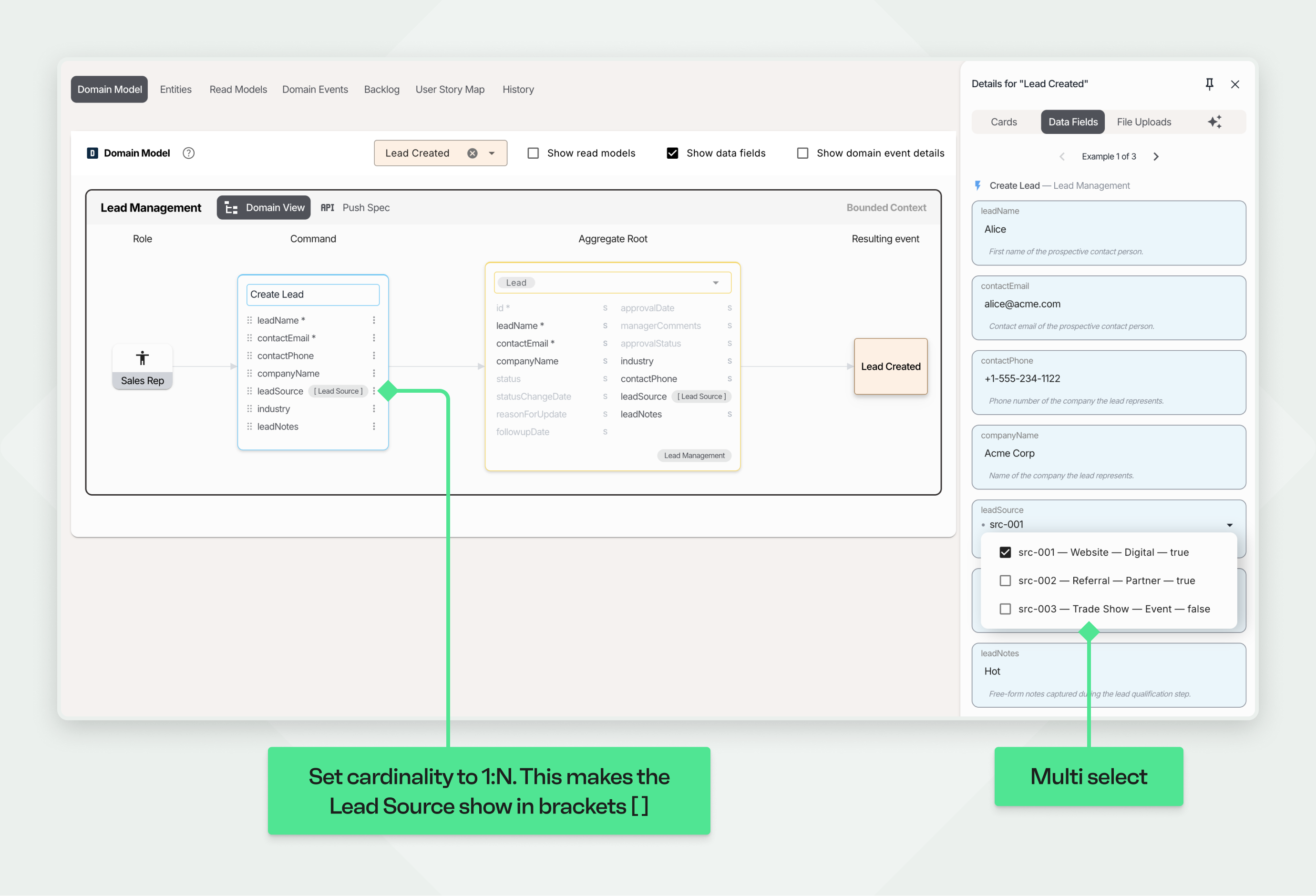Click the Create Lead lightning bolt icon

click(977, 186)
